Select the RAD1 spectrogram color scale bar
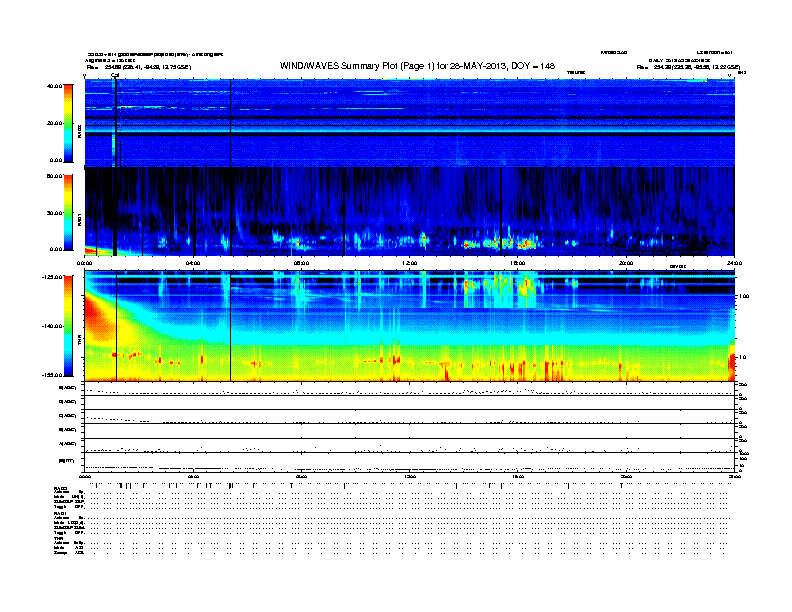The width and height of the screenshot is (792, 612). (68, 213)
